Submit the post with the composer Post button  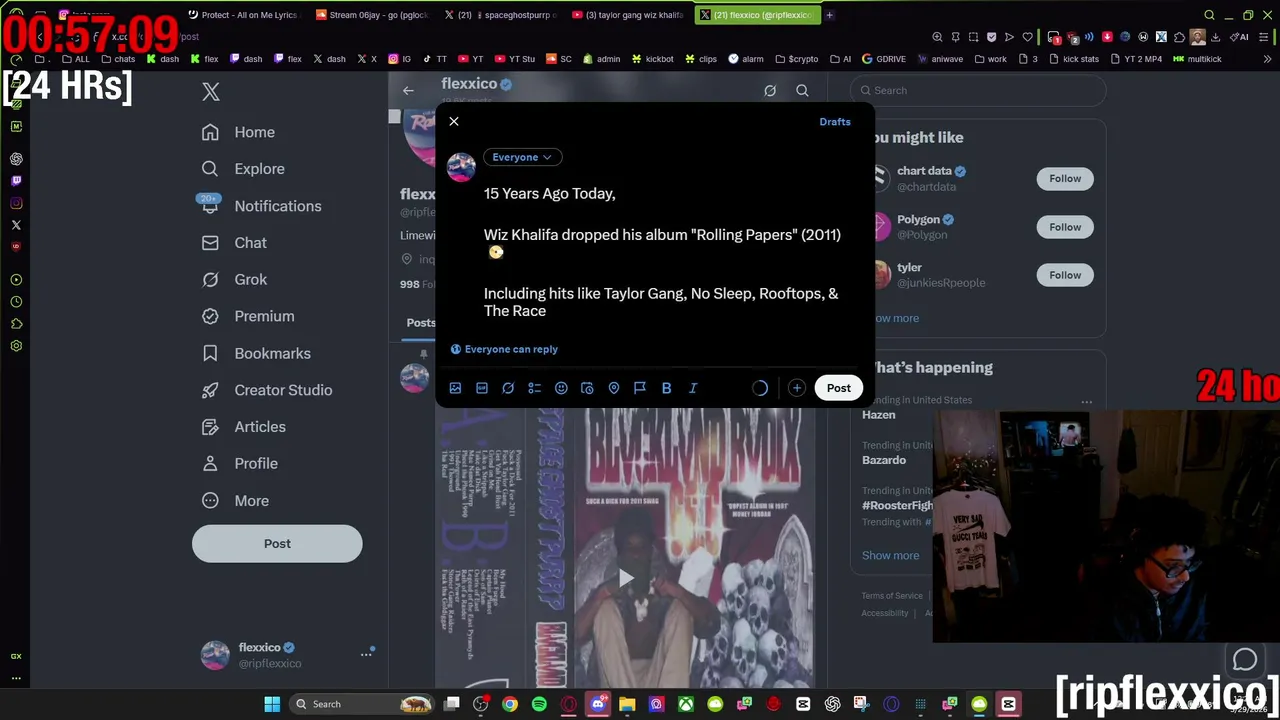point(839,388)
